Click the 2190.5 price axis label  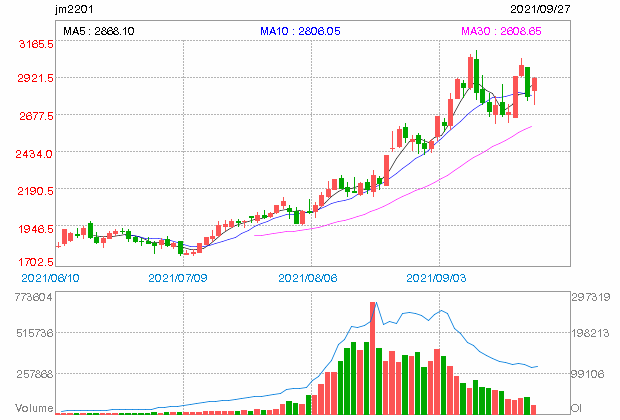click(35, 191)
